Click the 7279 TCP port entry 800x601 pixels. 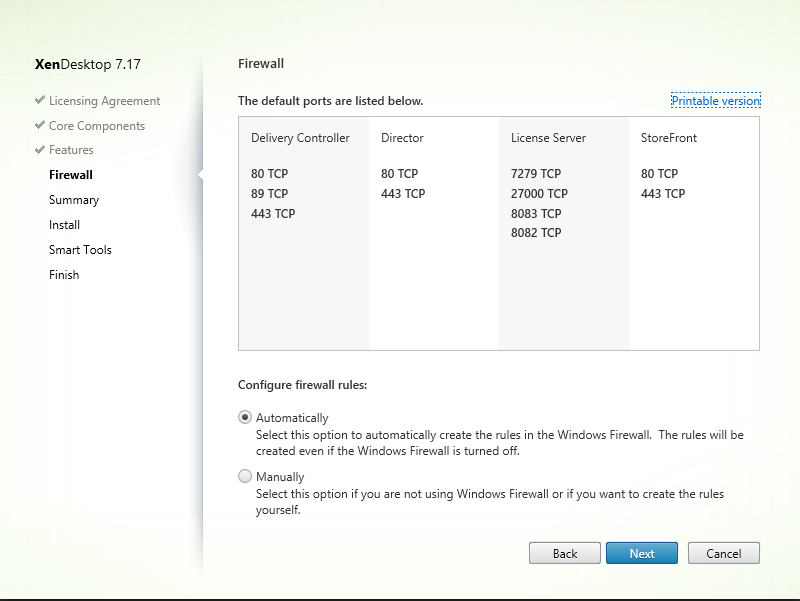(536, 174)
